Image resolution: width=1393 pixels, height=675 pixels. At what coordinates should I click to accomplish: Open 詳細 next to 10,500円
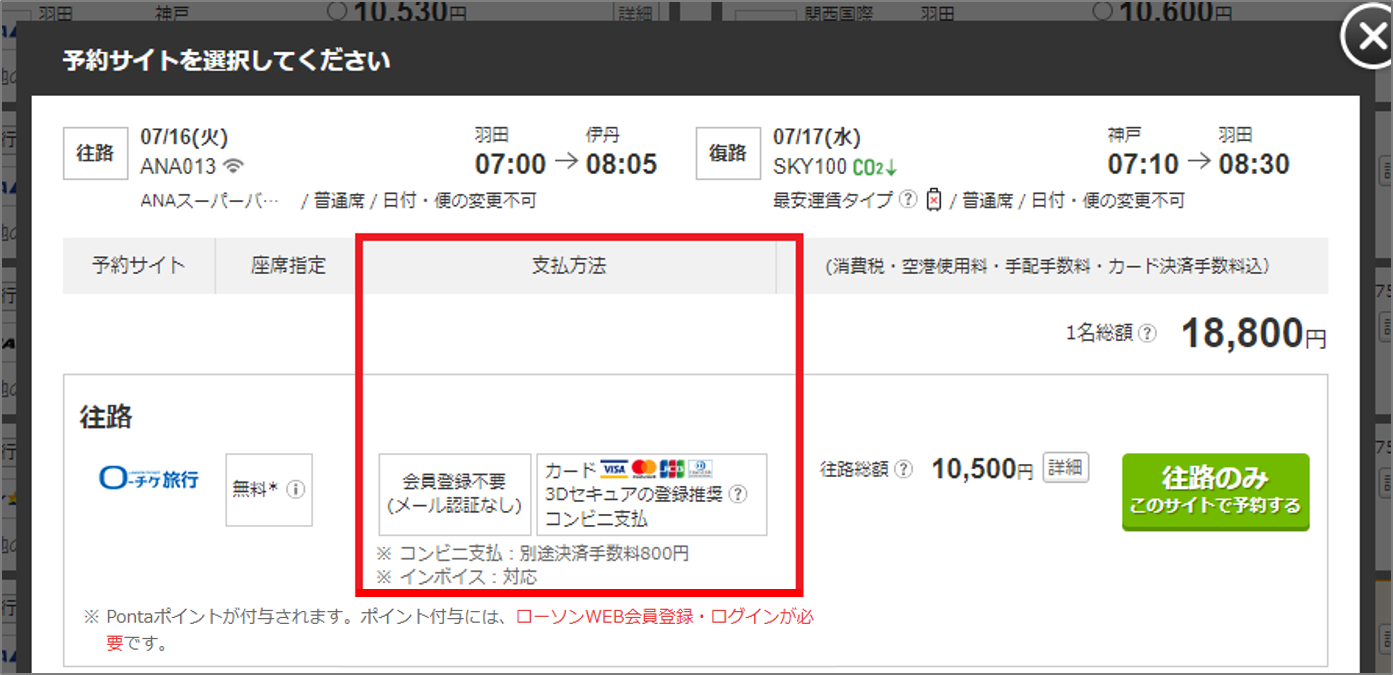(1065, 468)
